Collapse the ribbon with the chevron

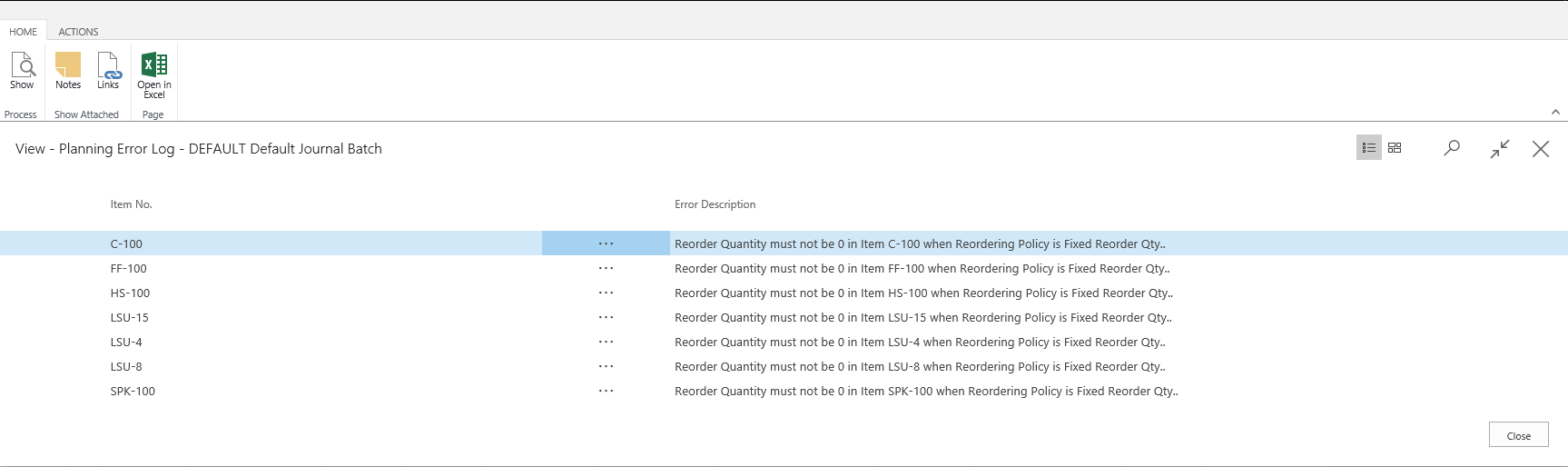pyautogui.click(x=1555, y=112)
